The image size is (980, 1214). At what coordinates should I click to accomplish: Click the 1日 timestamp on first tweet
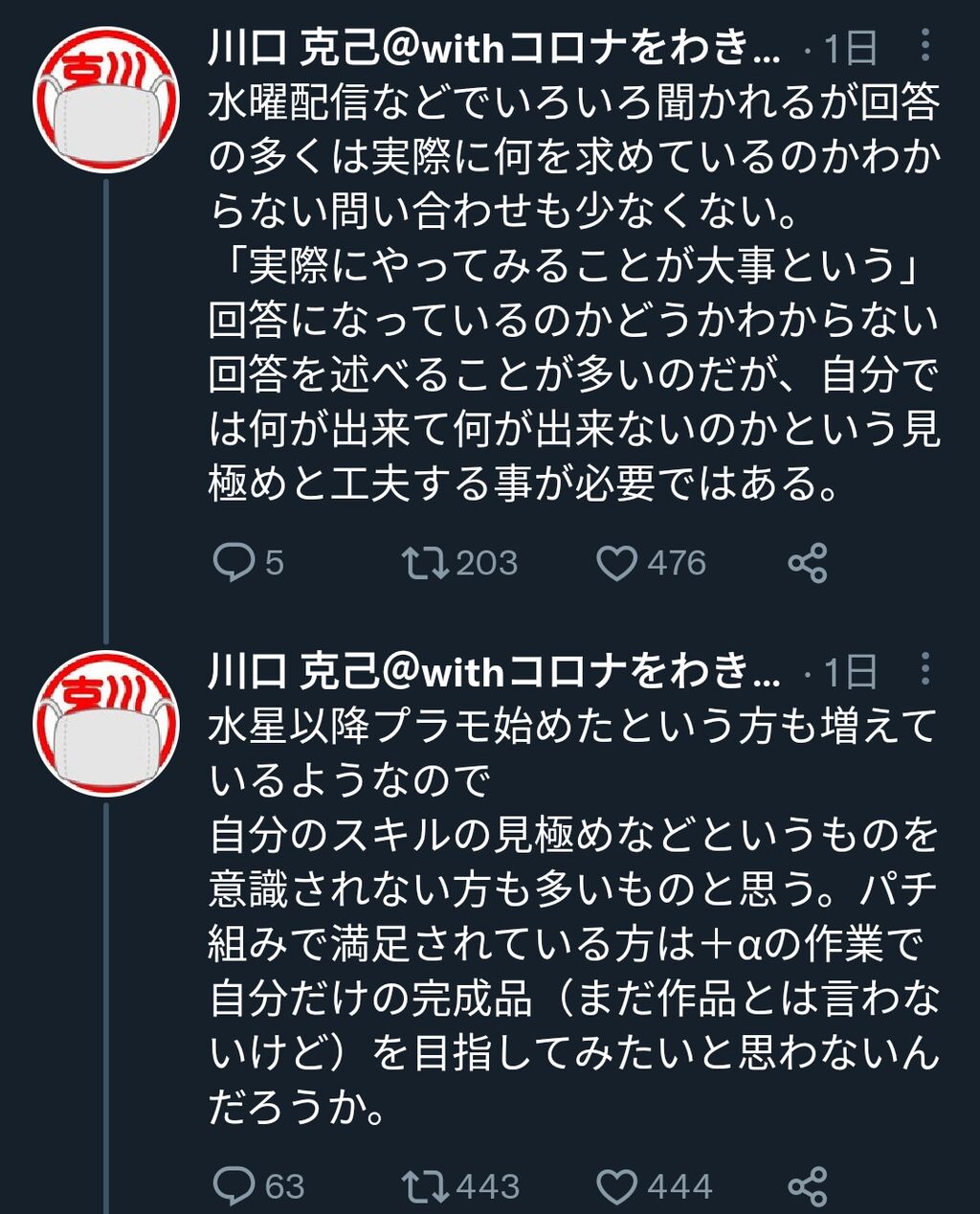pos(850,48)
